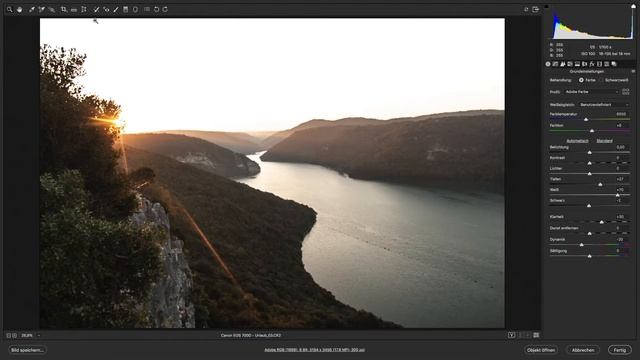The image size is (640, 360).
Task: Click the Dynamik slider handle
Action: 582,244
